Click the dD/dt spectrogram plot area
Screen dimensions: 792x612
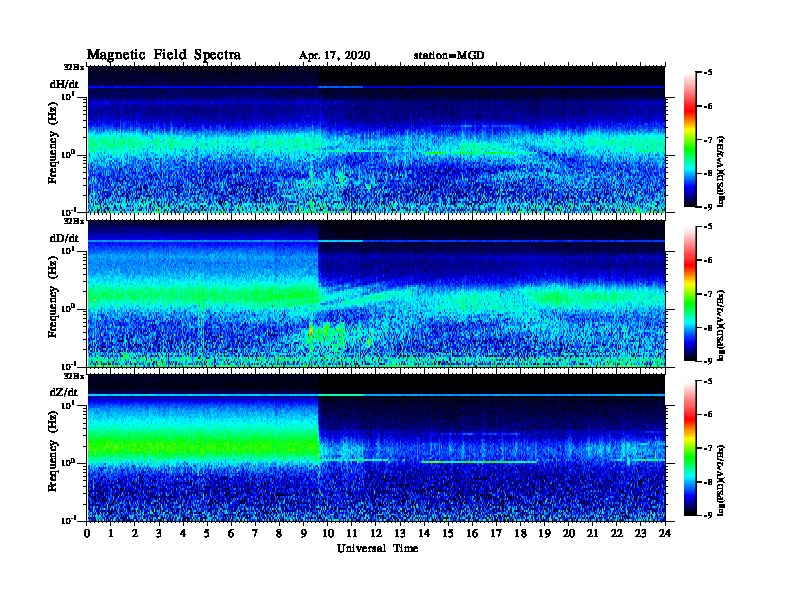(376, 294)
